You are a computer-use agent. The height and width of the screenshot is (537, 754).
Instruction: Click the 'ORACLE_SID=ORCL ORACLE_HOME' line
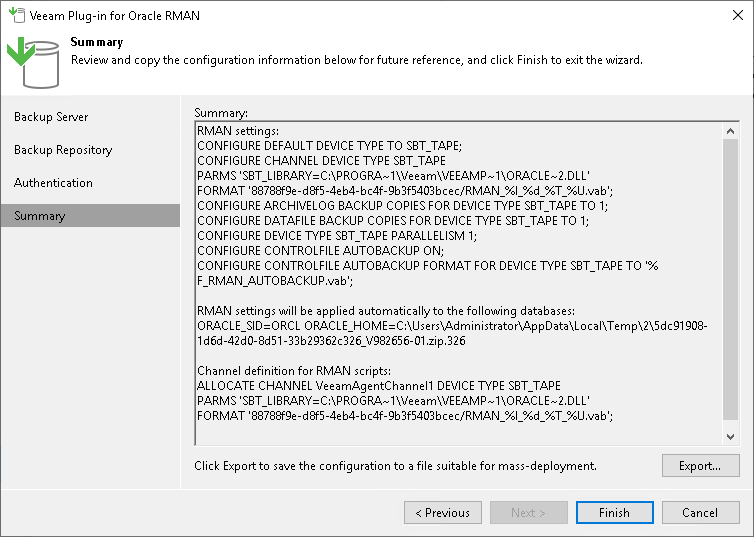(452, 326)
